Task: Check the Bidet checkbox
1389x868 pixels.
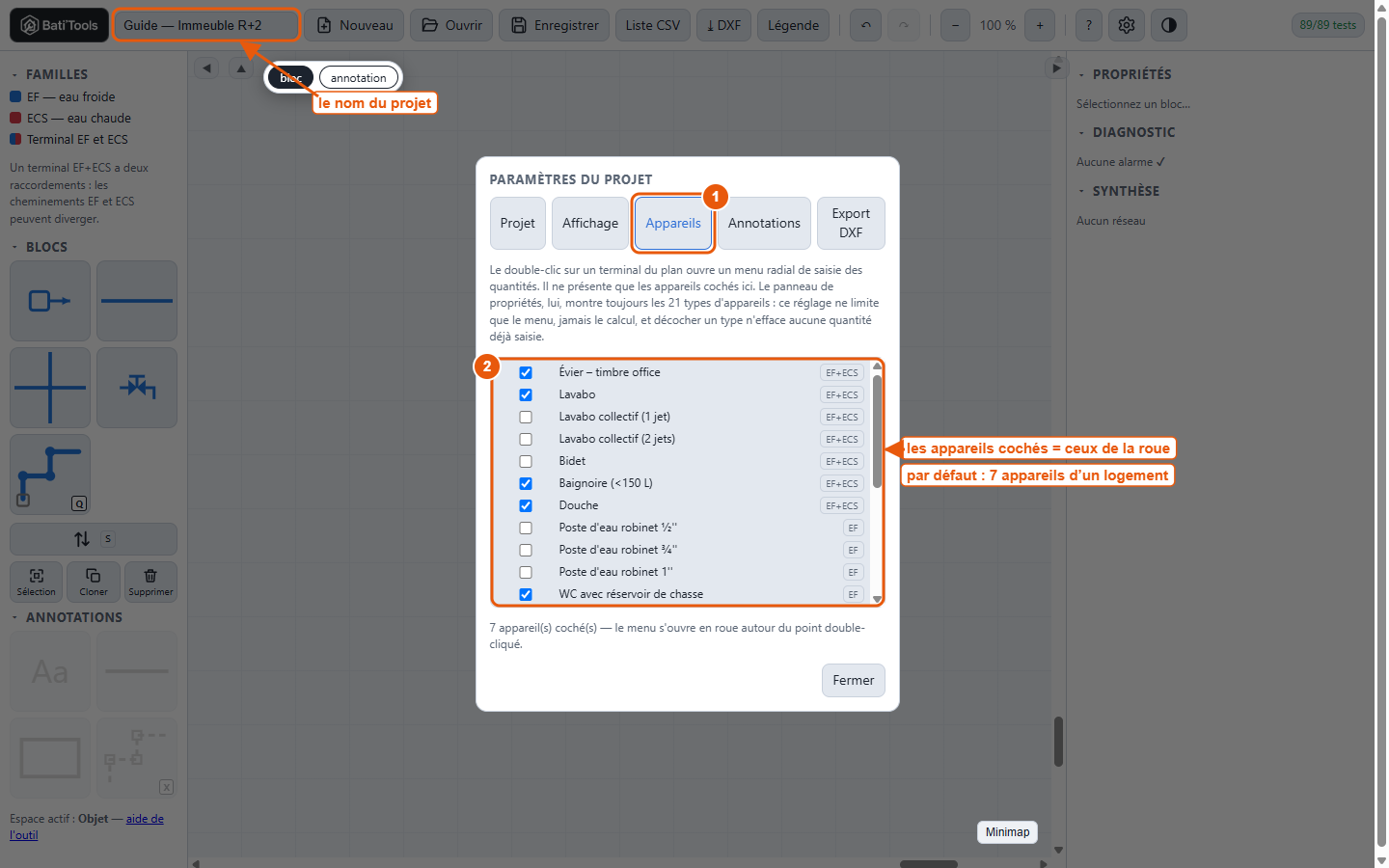Action: click(x=526, y=461)
